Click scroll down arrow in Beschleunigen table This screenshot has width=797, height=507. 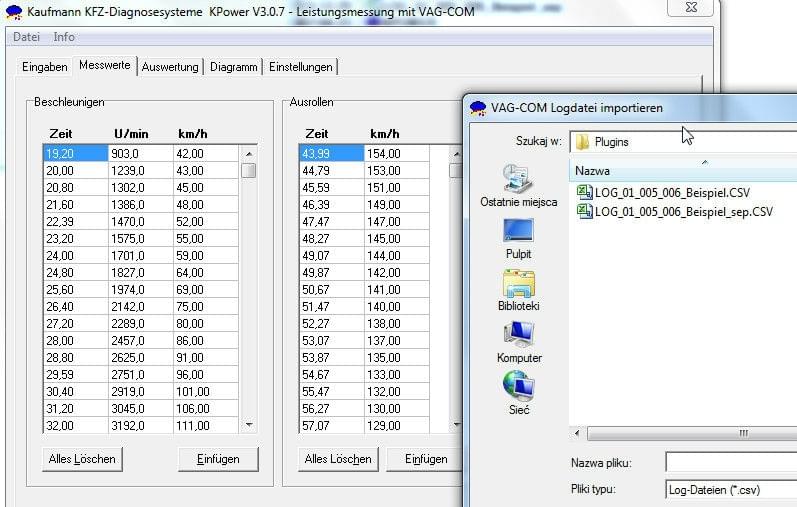tap(249, 425)
